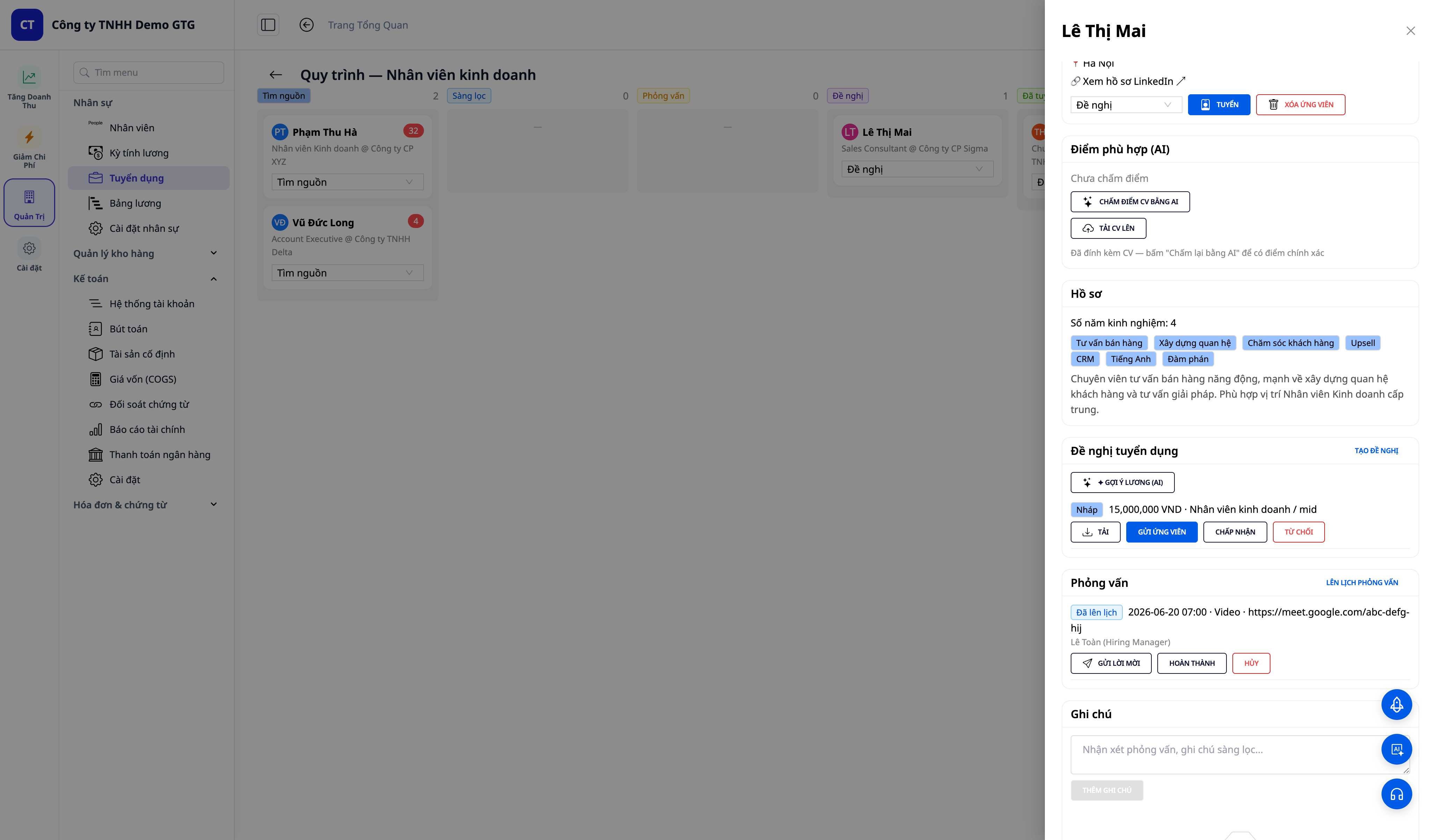Open Kỳ tính lương menu item
This screenshot has width=1436, height=840.
point(149,153)
